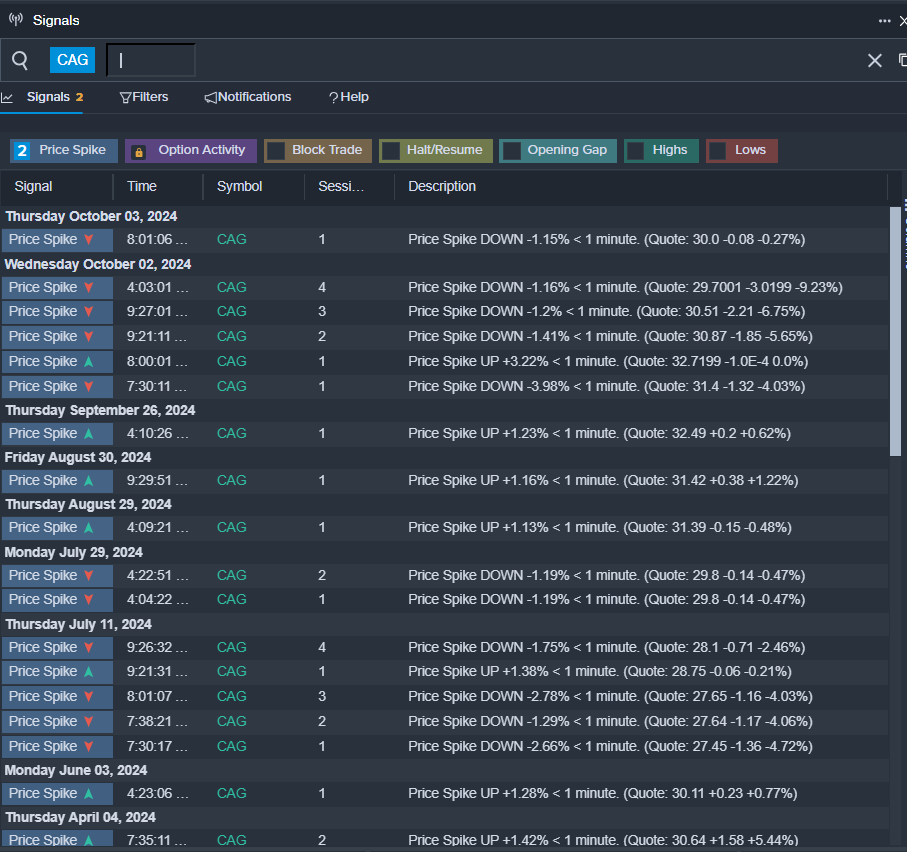Screen dimensions: 907x852
Task: Select description 'Price Spike UP +1.28%'
Action: pos(603,794)
